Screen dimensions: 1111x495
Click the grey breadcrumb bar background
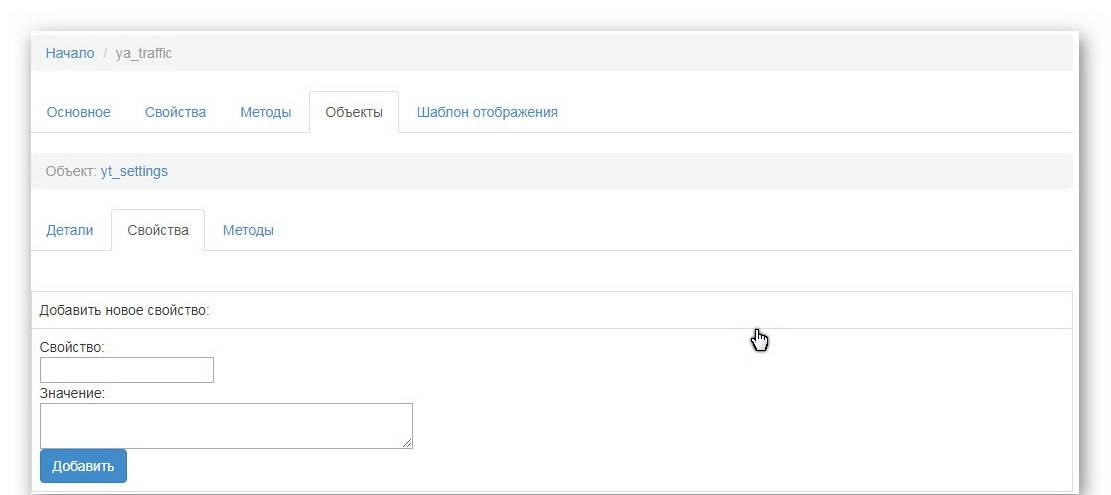pos(600,53)
